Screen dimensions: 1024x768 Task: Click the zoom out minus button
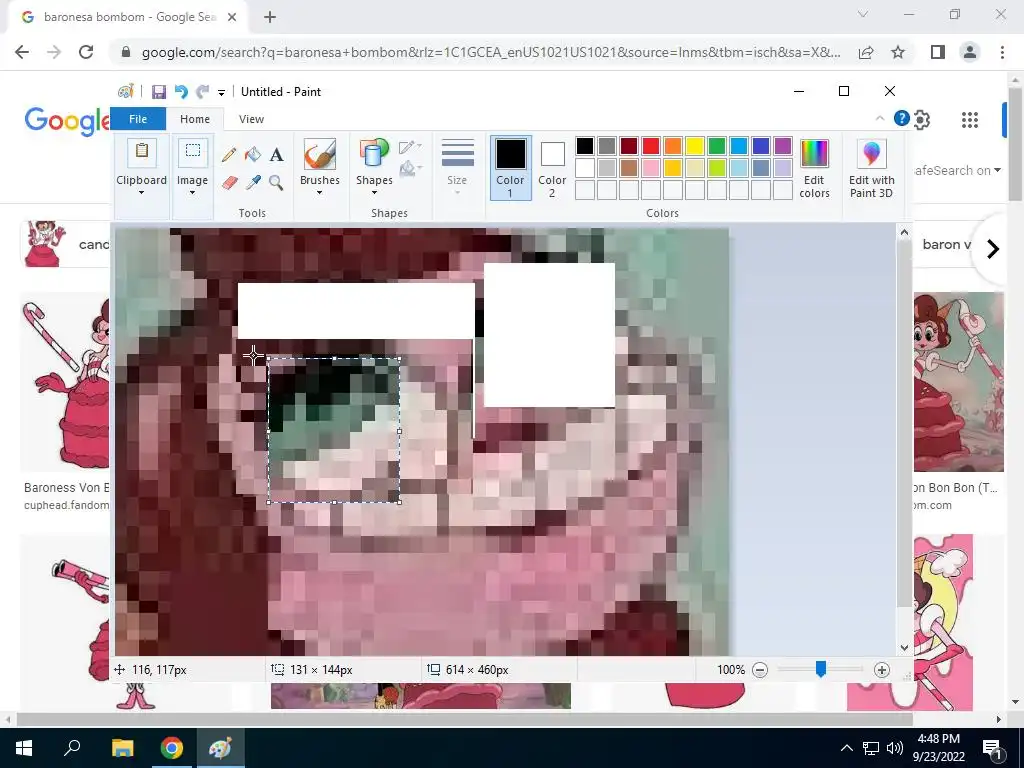click(760, 670)
